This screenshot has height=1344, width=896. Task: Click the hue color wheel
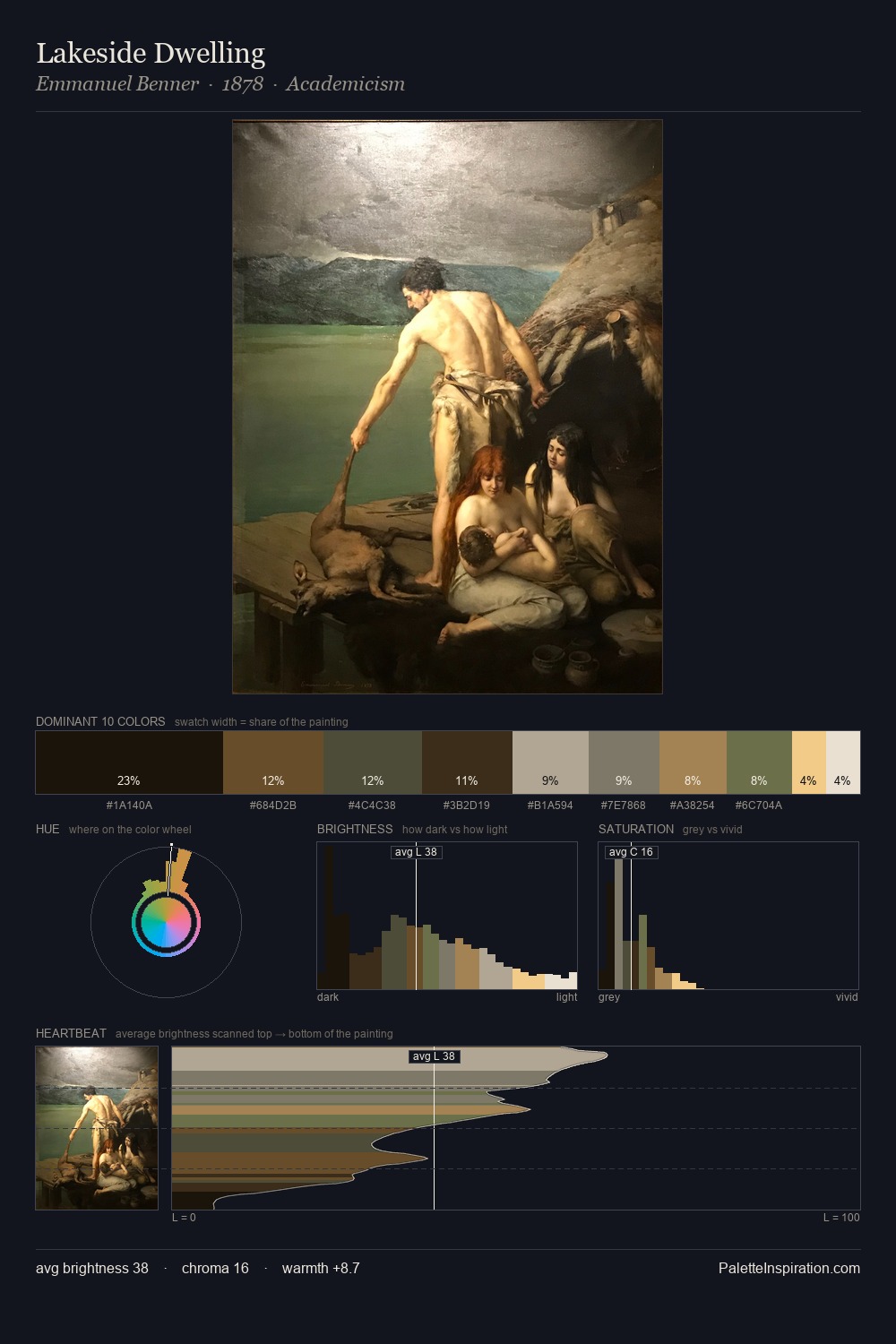tap(166, 922)
